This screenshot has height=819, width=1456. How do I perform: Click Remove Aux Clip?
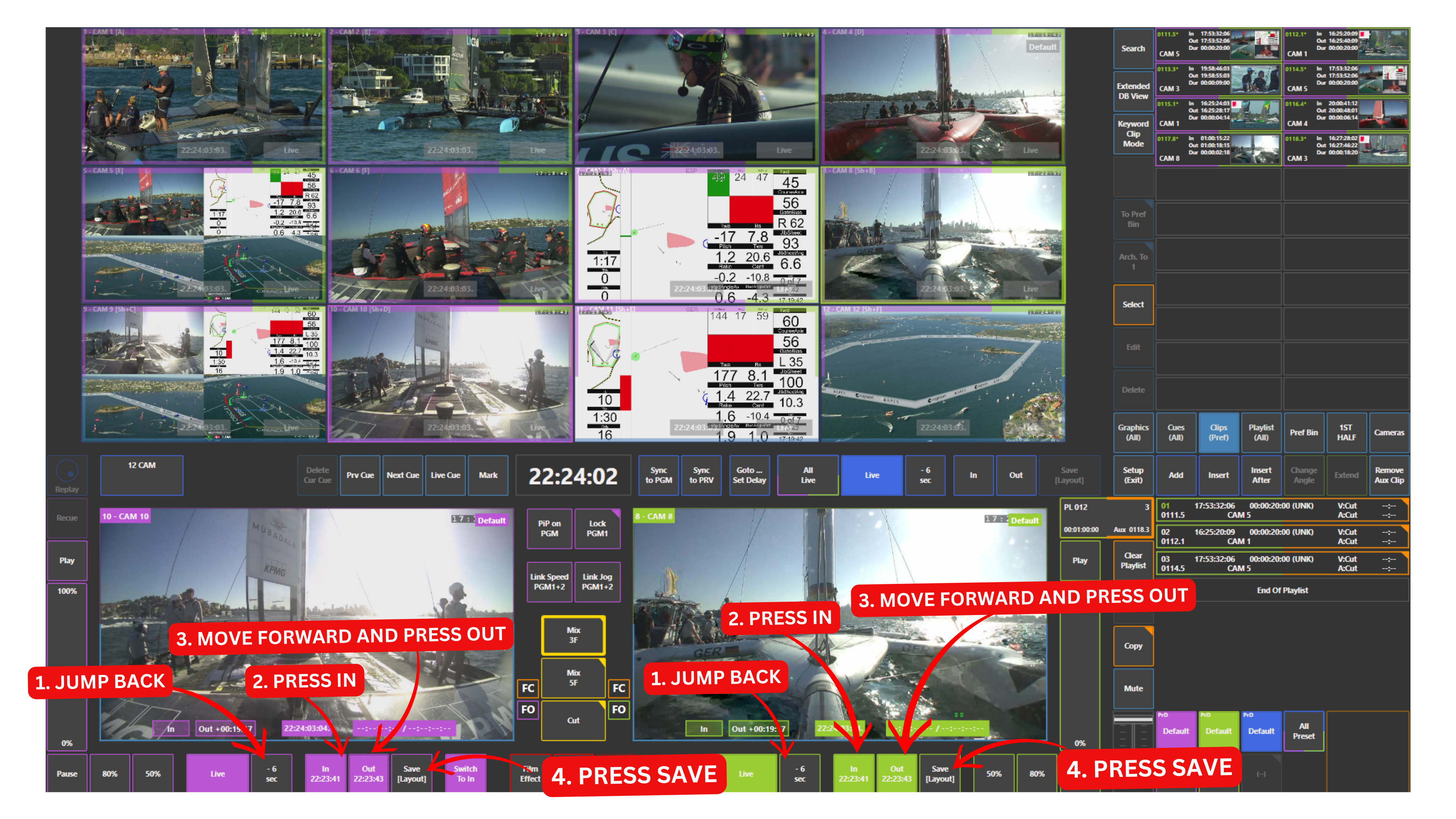(x=1389, y=475)
